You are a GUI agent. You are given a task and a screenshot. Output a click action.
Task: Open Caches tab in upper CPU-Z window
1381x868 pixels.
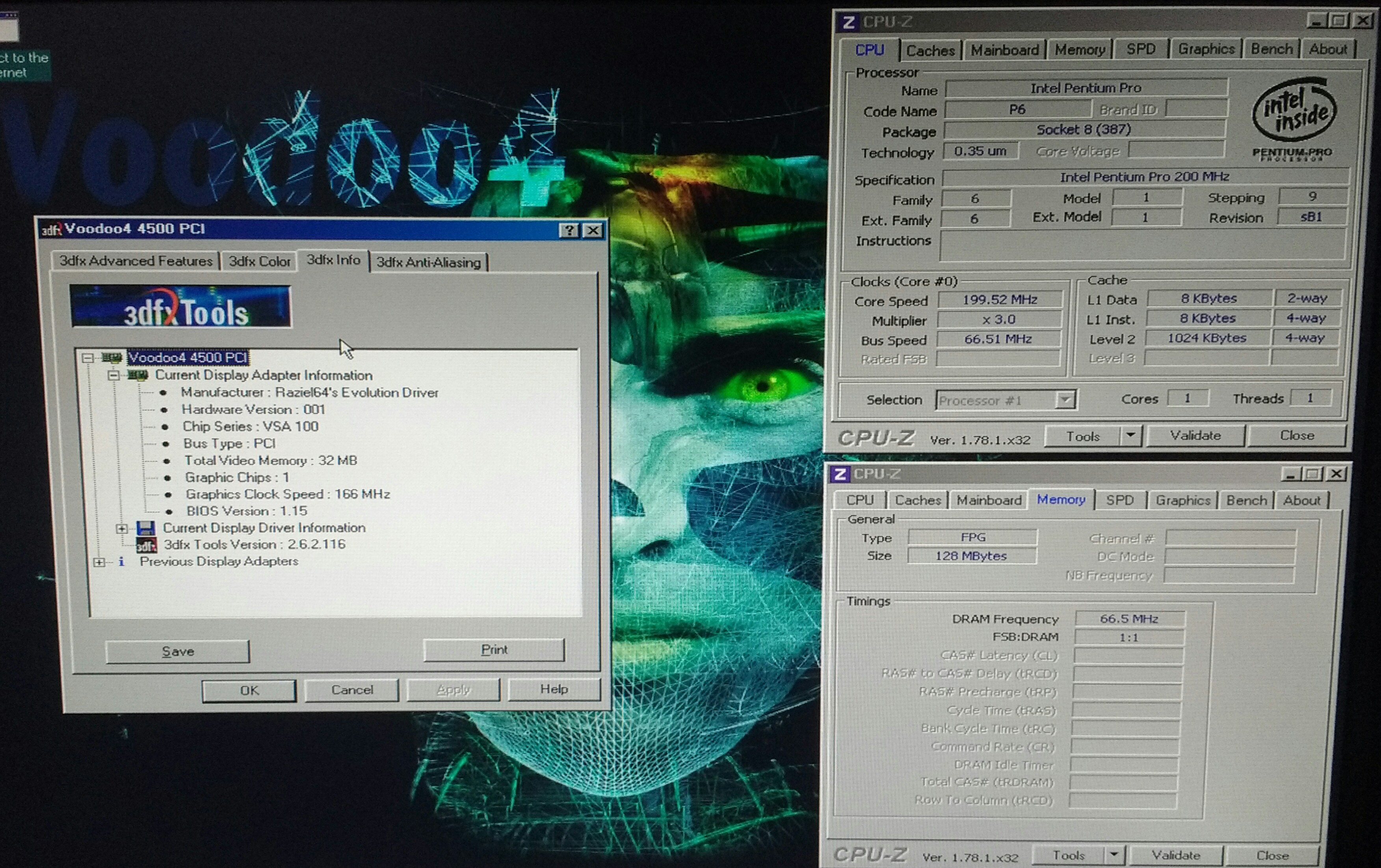[930, 50]
